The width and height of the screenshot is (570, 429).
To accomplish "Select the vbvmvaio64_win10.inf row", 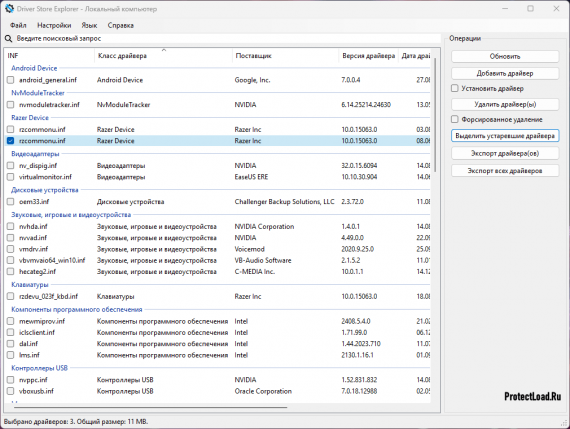I will (x=218, y=260).
